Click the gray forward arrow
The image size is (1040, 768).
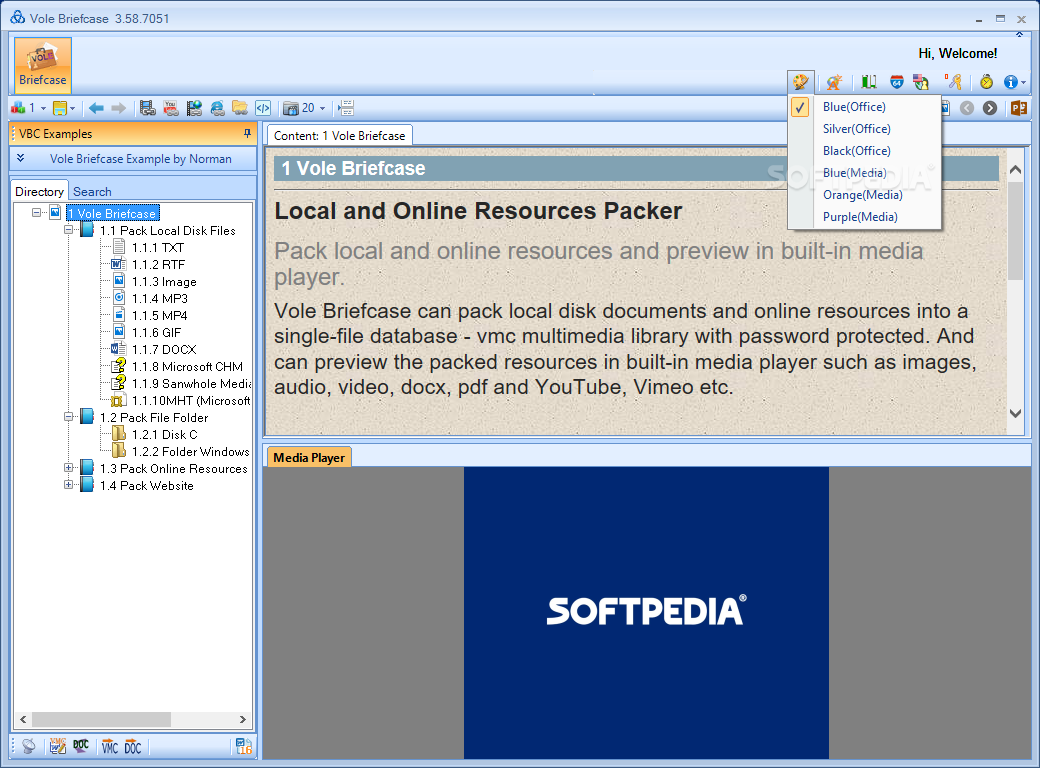click(x=119, y=108)
